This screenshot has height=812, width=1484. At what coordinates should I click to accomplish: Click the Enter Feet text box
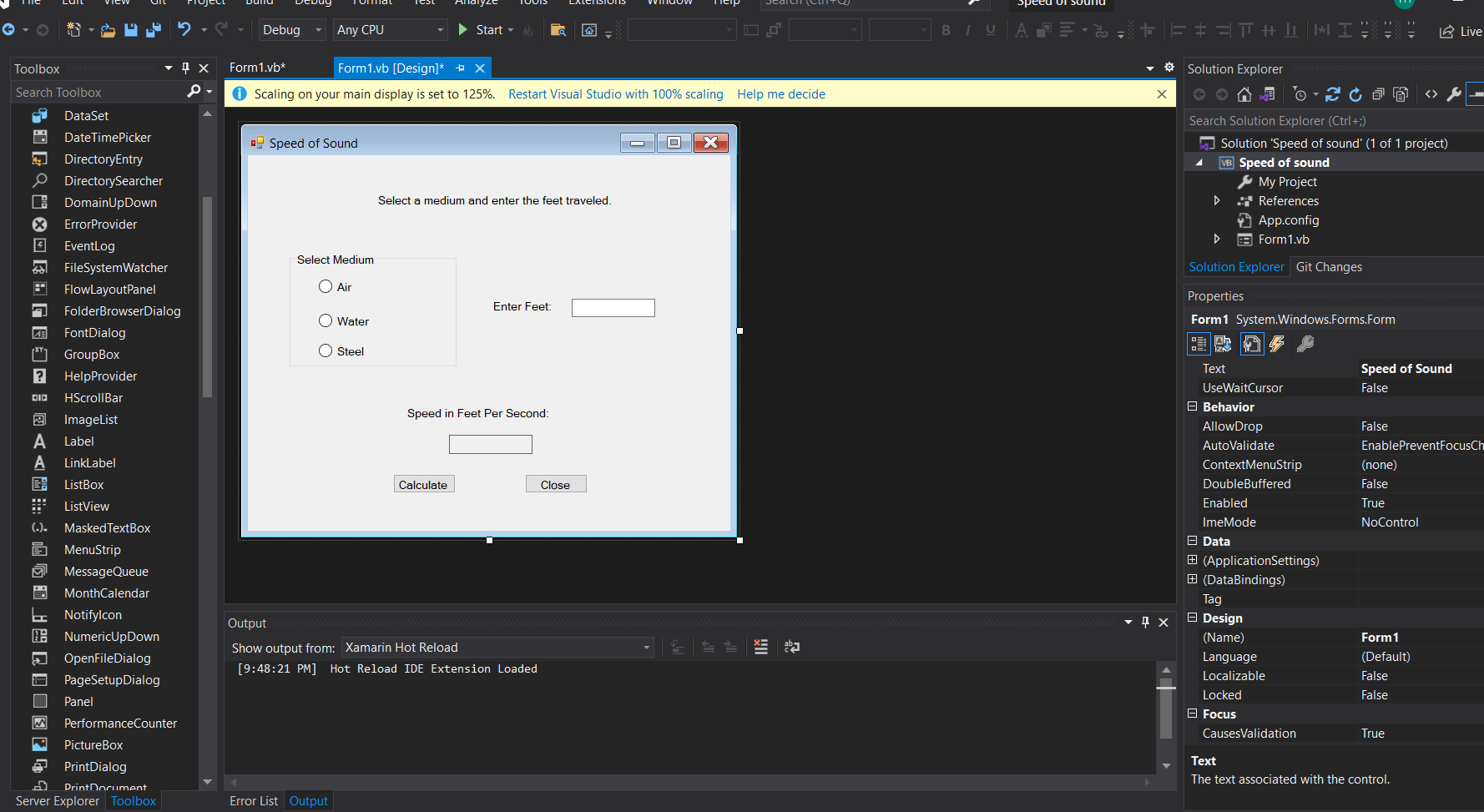point(613,308)
